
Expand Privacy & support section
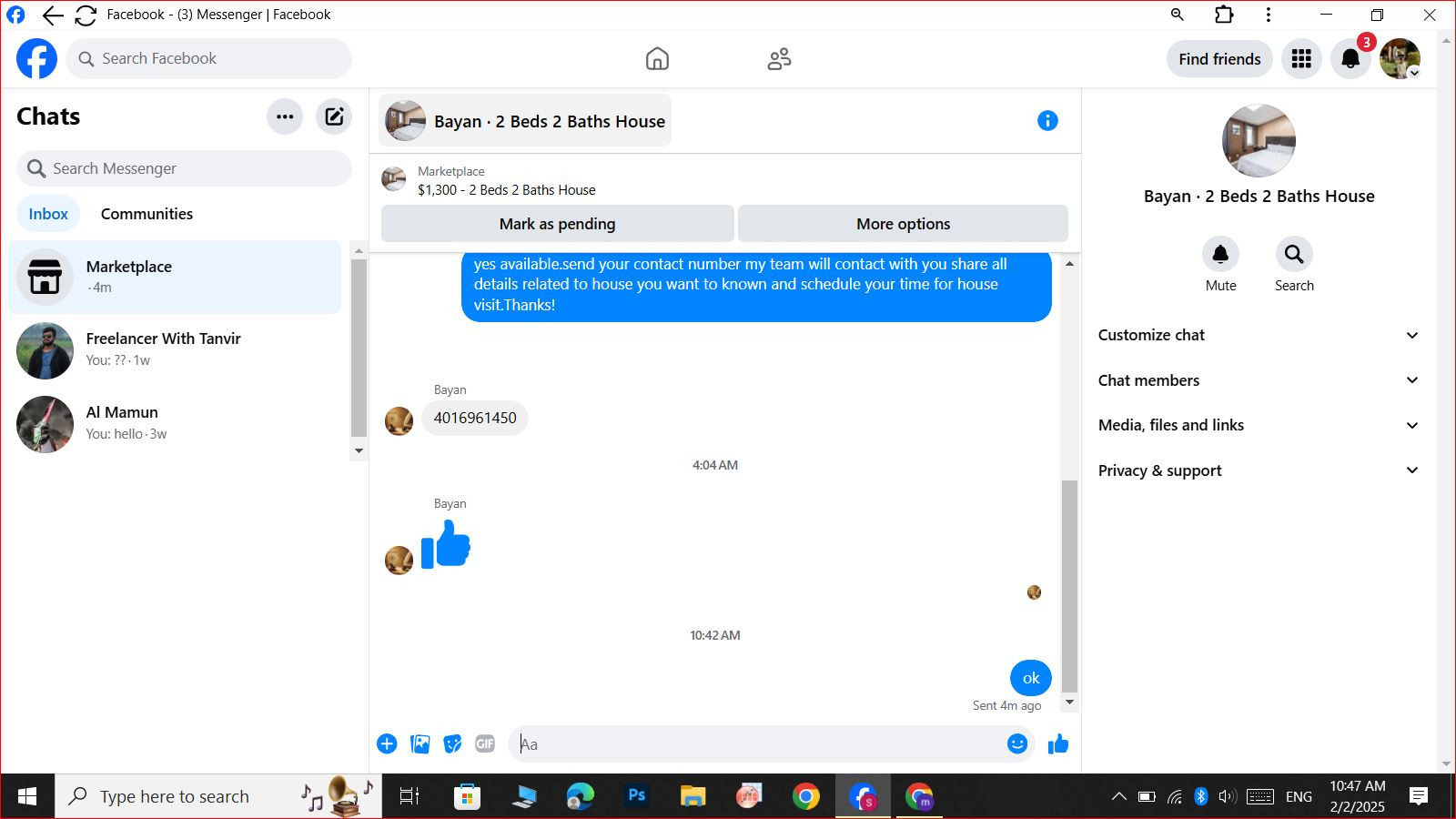[1259, 470]
